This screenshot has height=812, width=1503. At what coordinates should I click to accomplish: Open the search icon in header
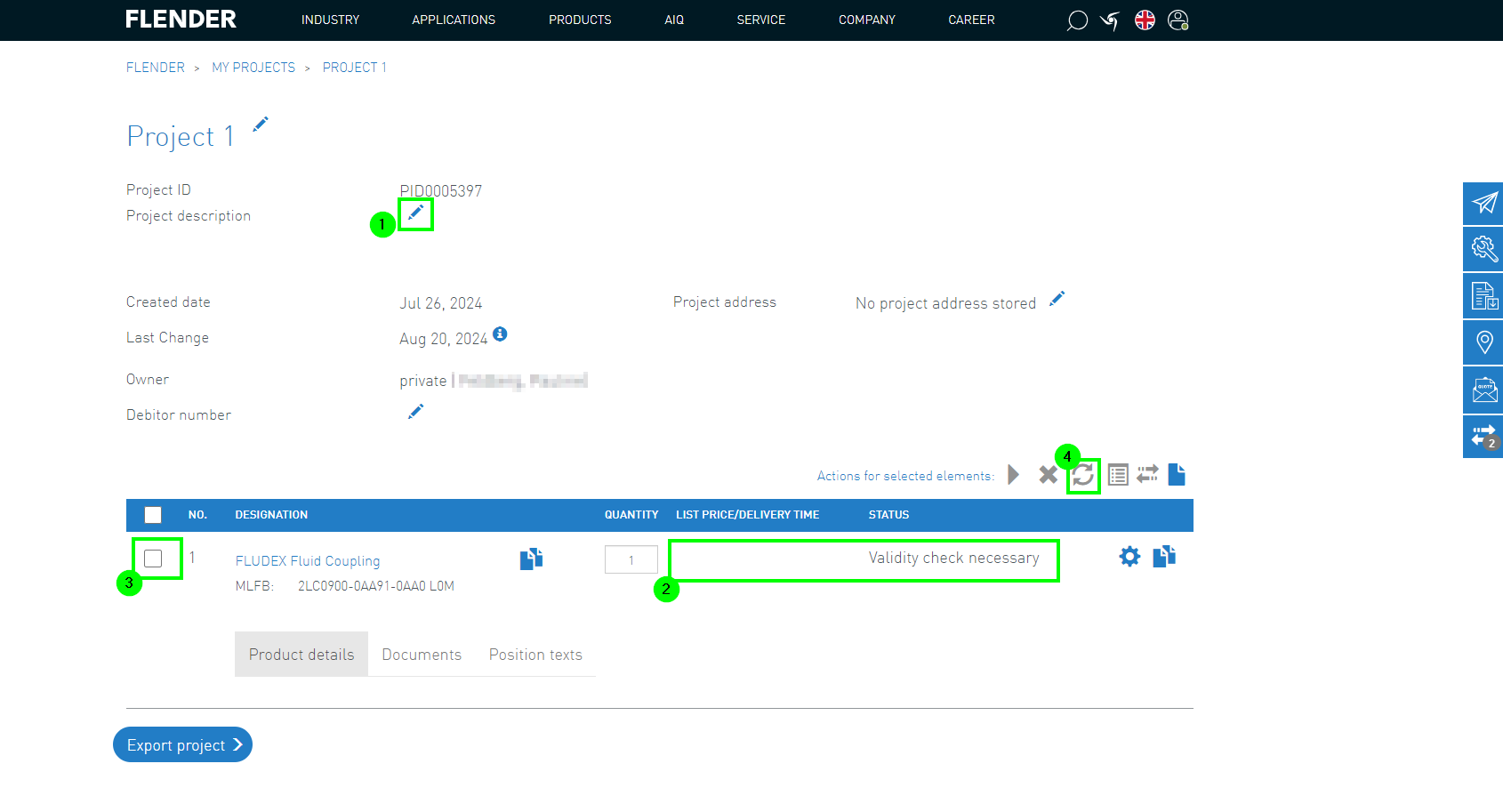[x=1077, y=20]
